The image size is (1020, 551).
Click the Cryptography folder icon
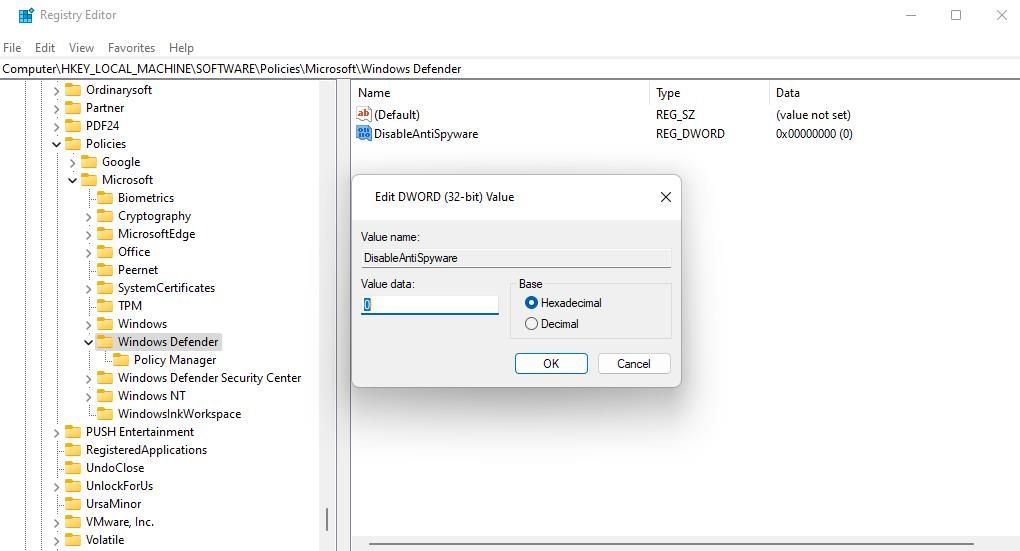[x=105, y=216]
